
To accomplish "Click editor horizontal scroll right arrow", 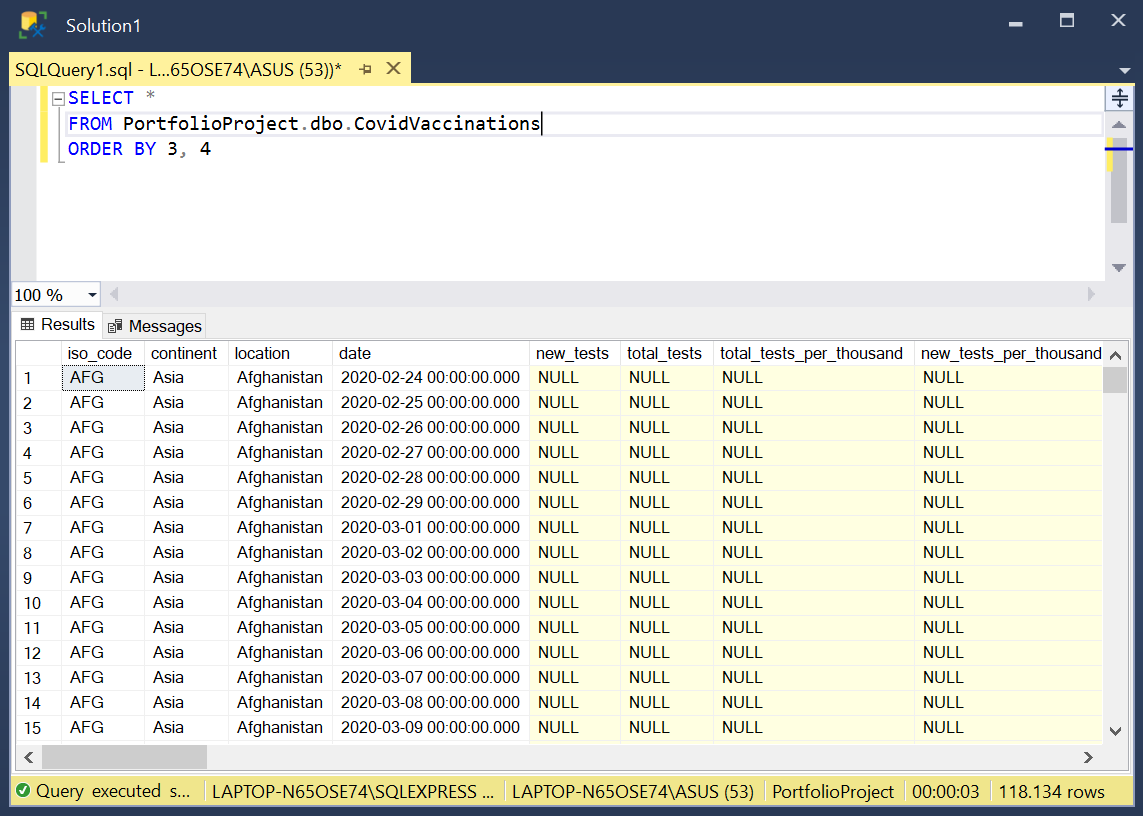I will 1091,294.
